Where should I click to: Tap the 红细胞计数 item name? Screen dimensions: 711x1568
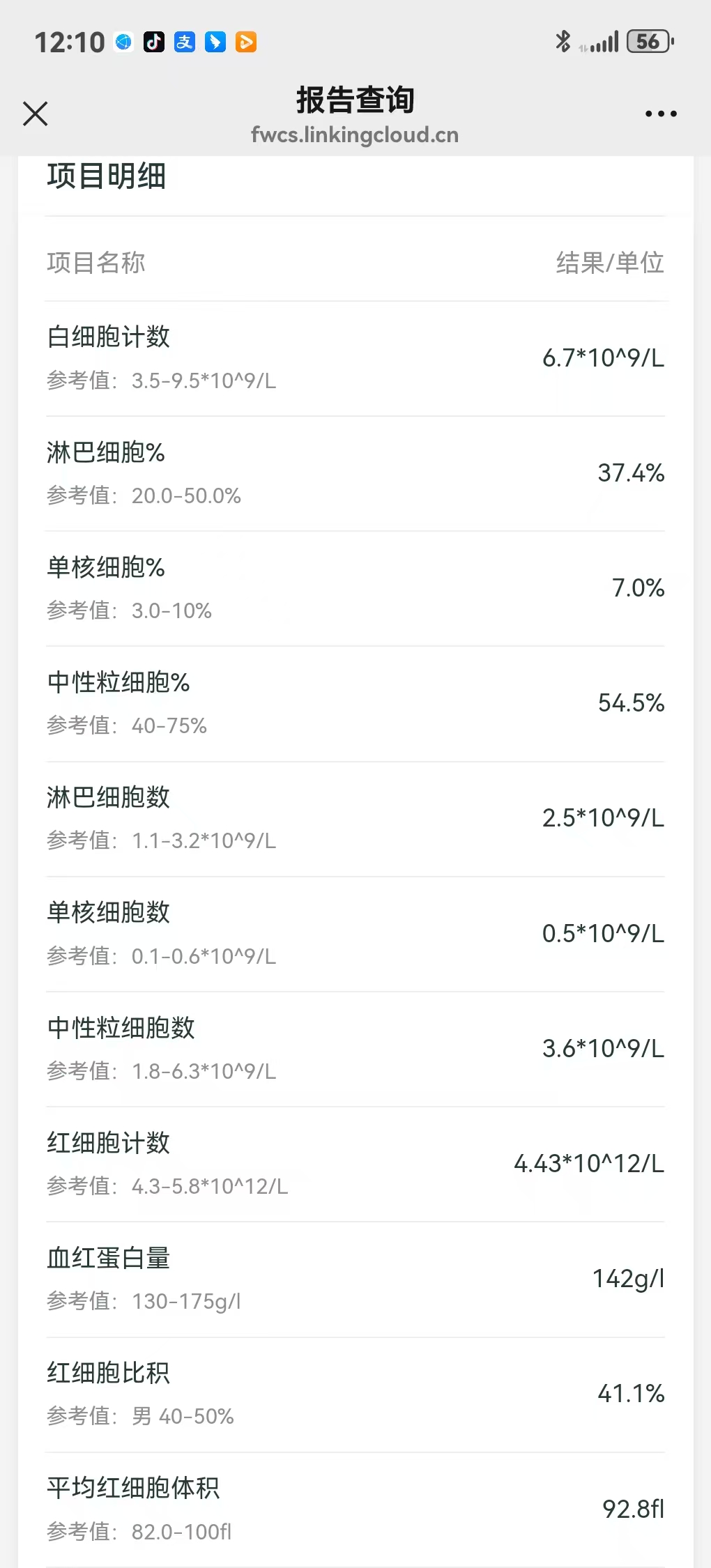tap(109, 1143)
